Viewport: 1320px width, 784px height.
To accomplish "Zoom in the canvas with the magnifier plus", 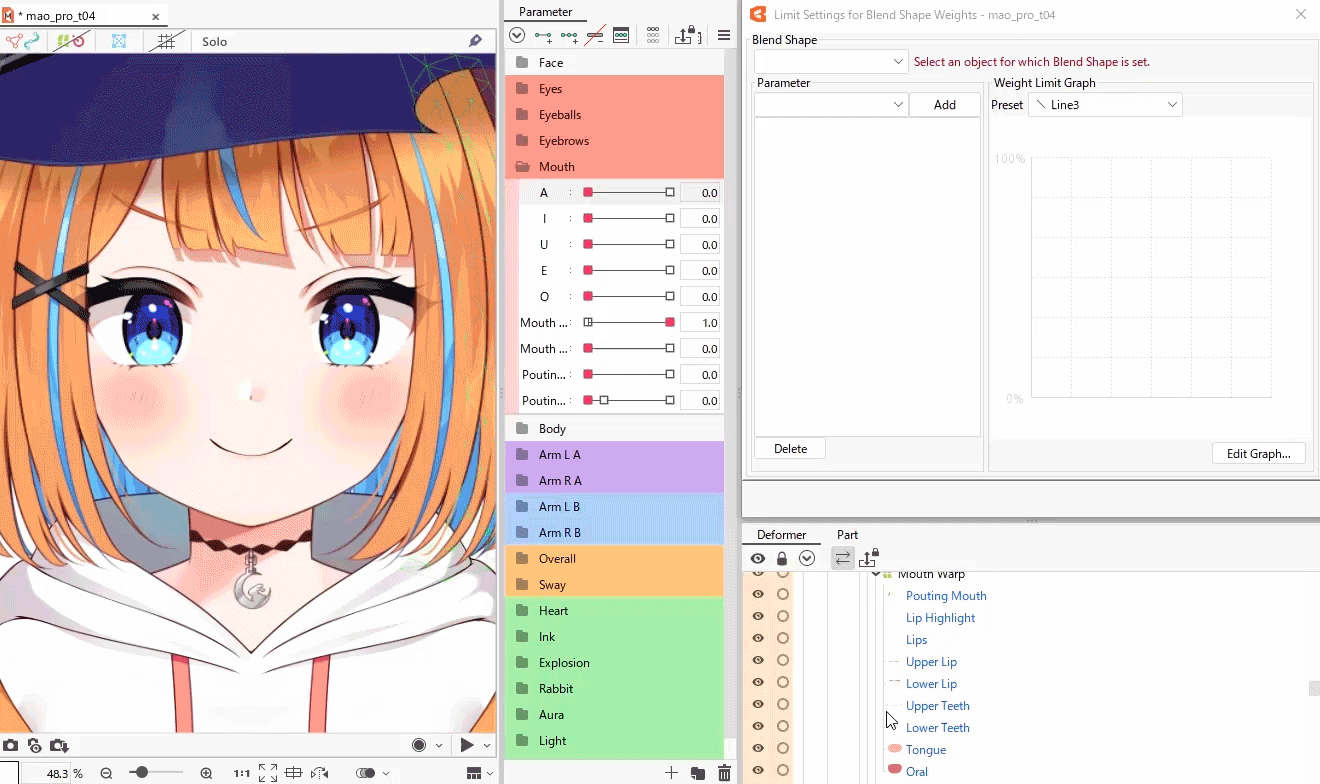I will coord(206,773).
